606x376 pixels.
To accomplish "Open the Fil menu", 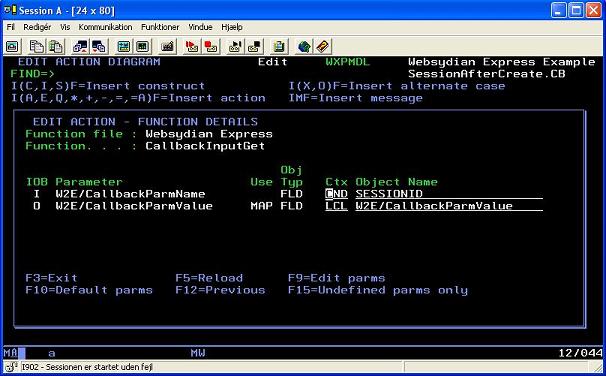I will click(10, 27).
